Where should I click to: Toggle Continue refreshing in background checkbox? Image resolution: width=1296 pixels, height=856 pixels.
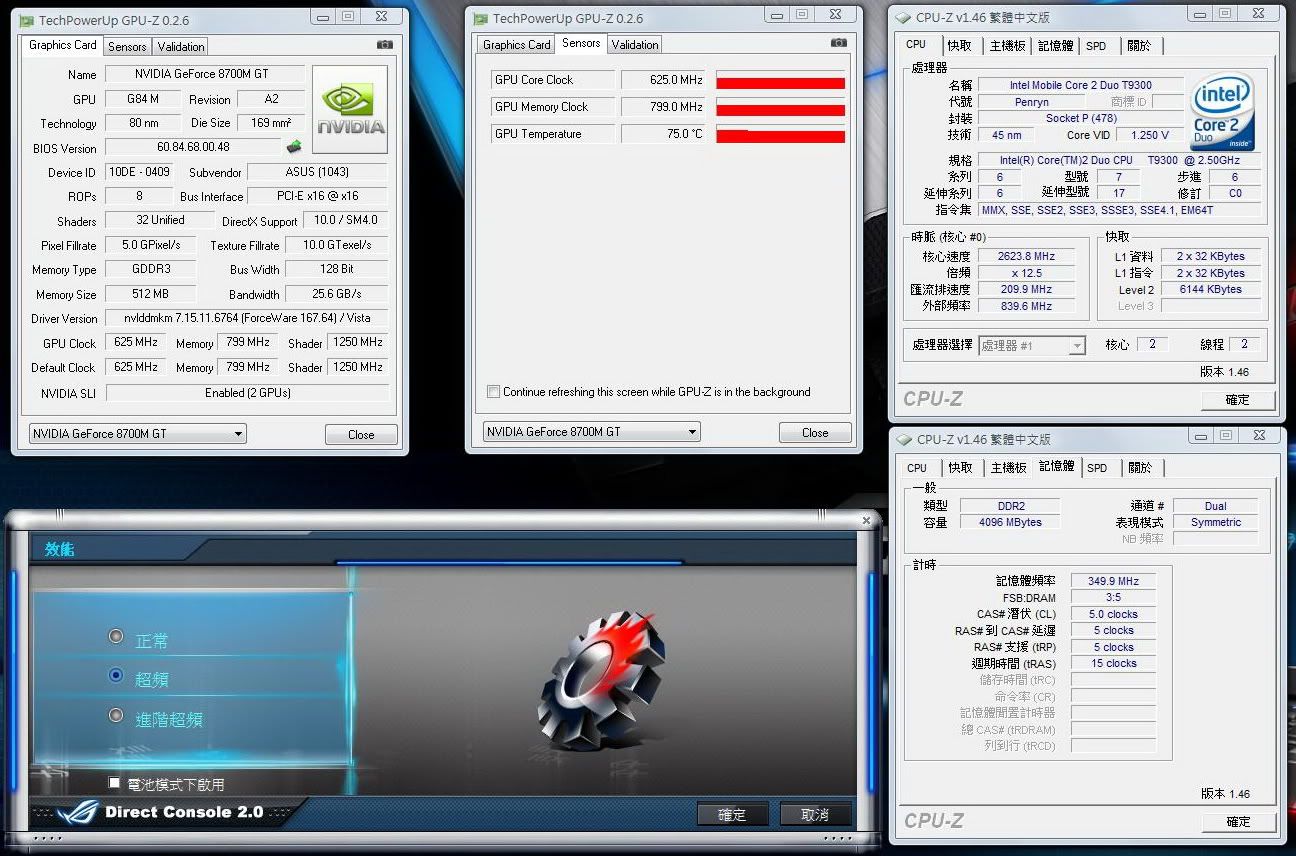[x=493, y=392]
